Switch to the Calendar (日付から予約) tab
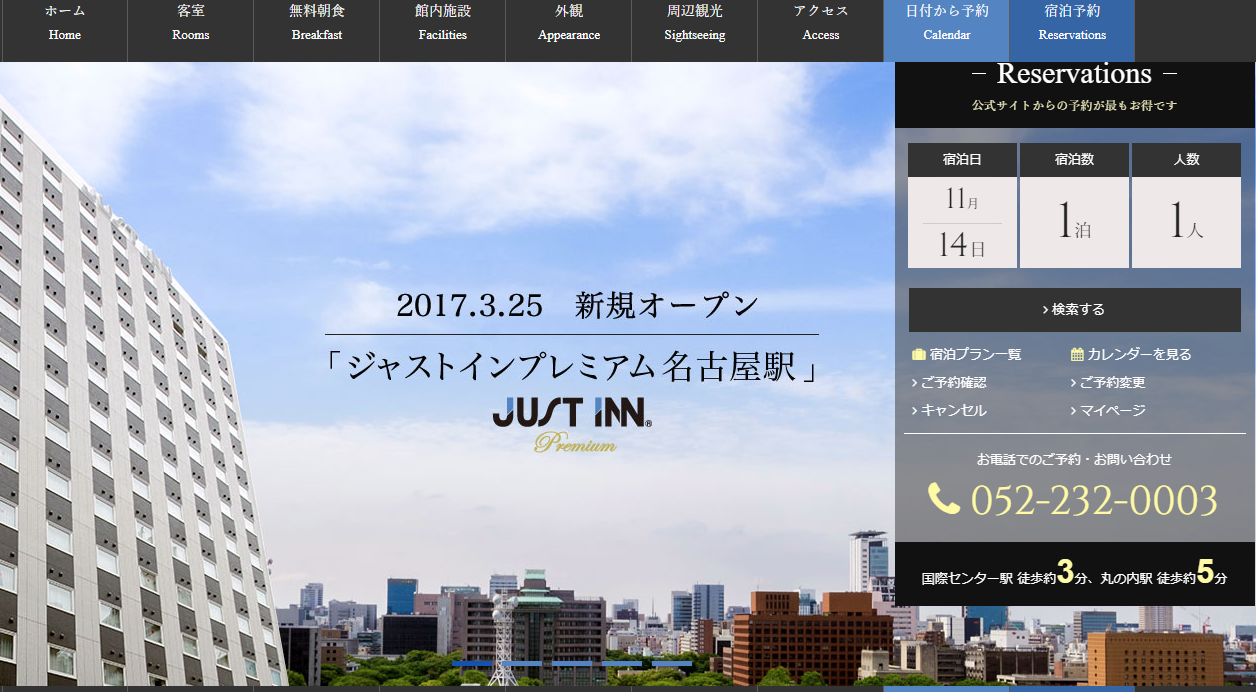The image size is (1256, 692). (946, 23)
